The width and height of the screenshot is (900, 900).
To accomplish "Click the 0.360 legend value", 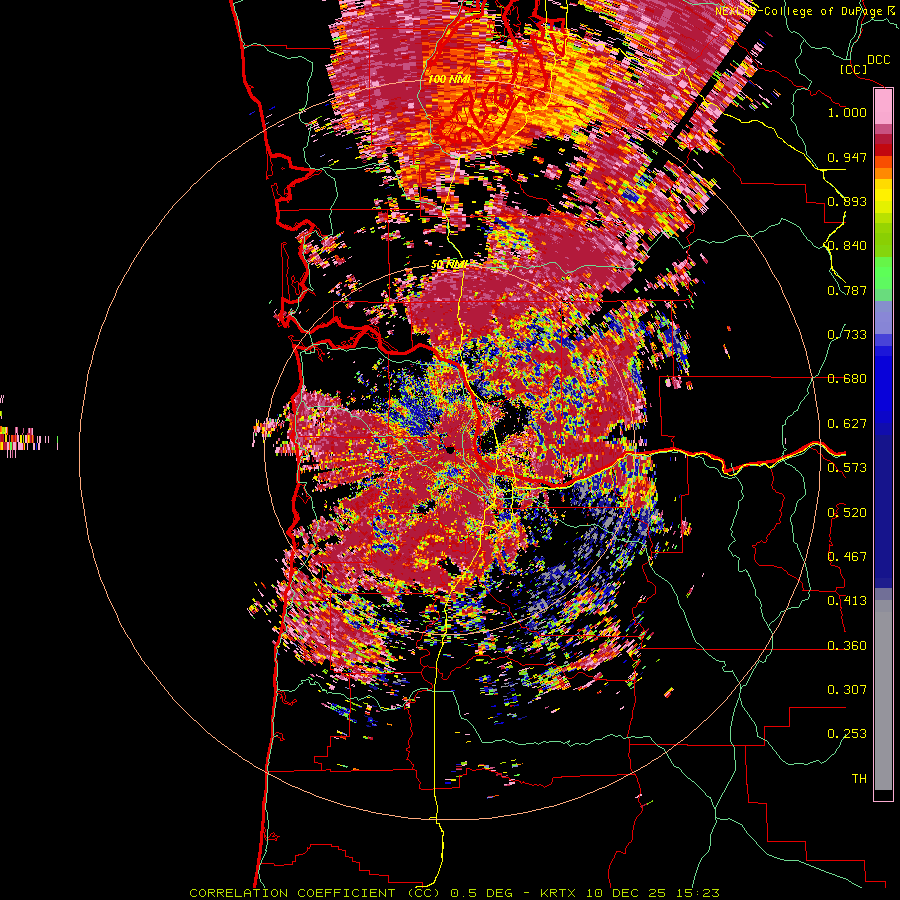I will pos(847,646).
